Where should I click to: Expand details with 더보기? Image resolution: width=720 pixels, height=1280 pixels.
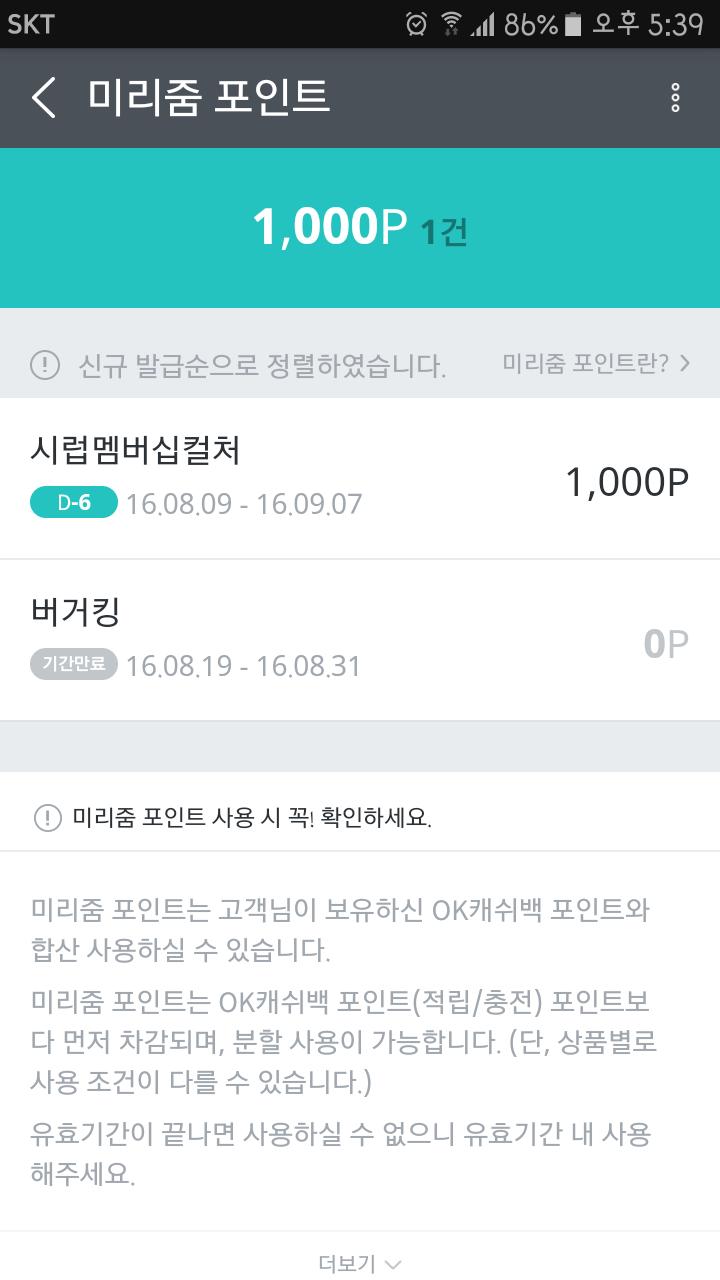tap(360, 1264)
